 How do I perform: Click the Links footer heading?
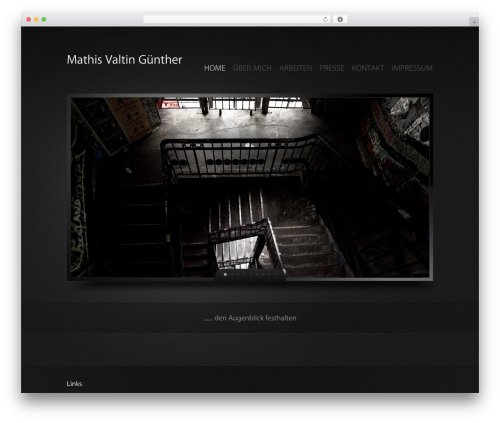[74, 384]
